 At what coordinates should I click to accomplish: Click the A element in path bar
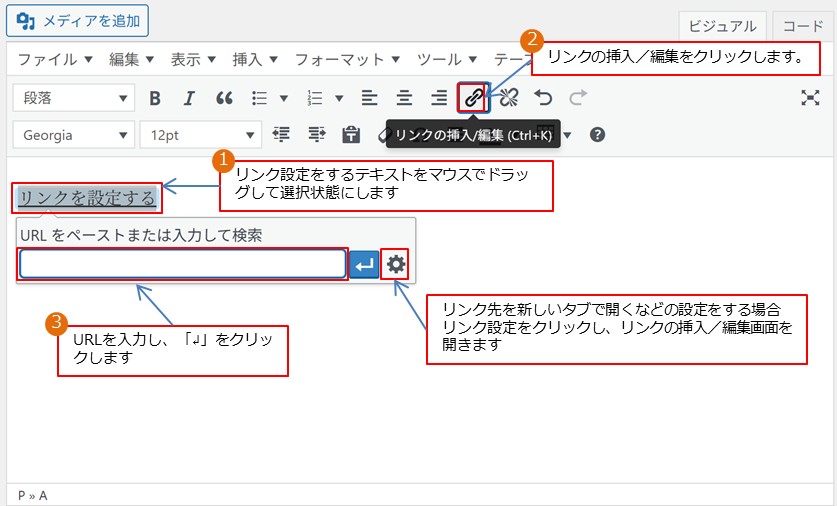point(43,496)
